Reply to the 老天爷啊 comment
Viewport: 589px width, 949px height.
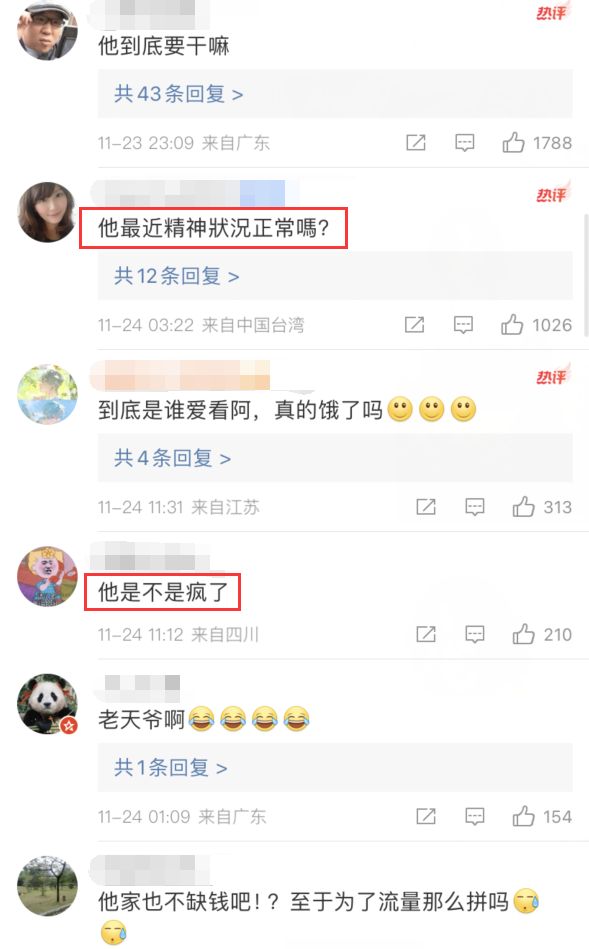click(x=475, y=816)
